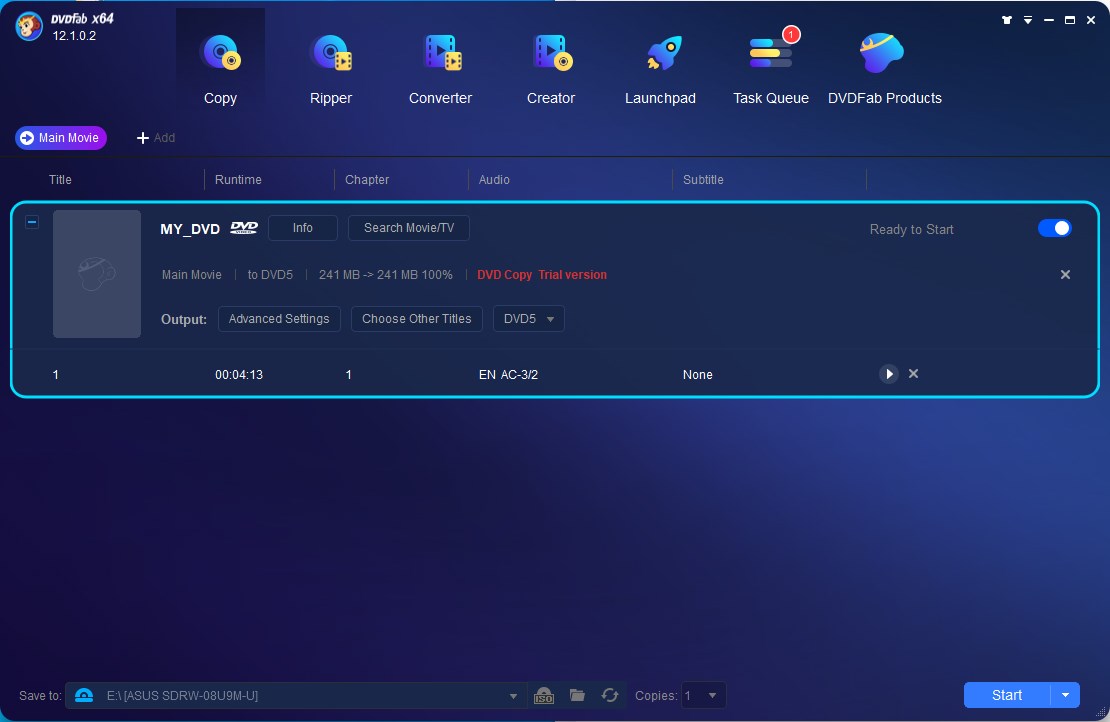This screenshot has height=722, width=1110.
Task: Open the Main Movie copy mode menu
Action: [x=61, y=138]
